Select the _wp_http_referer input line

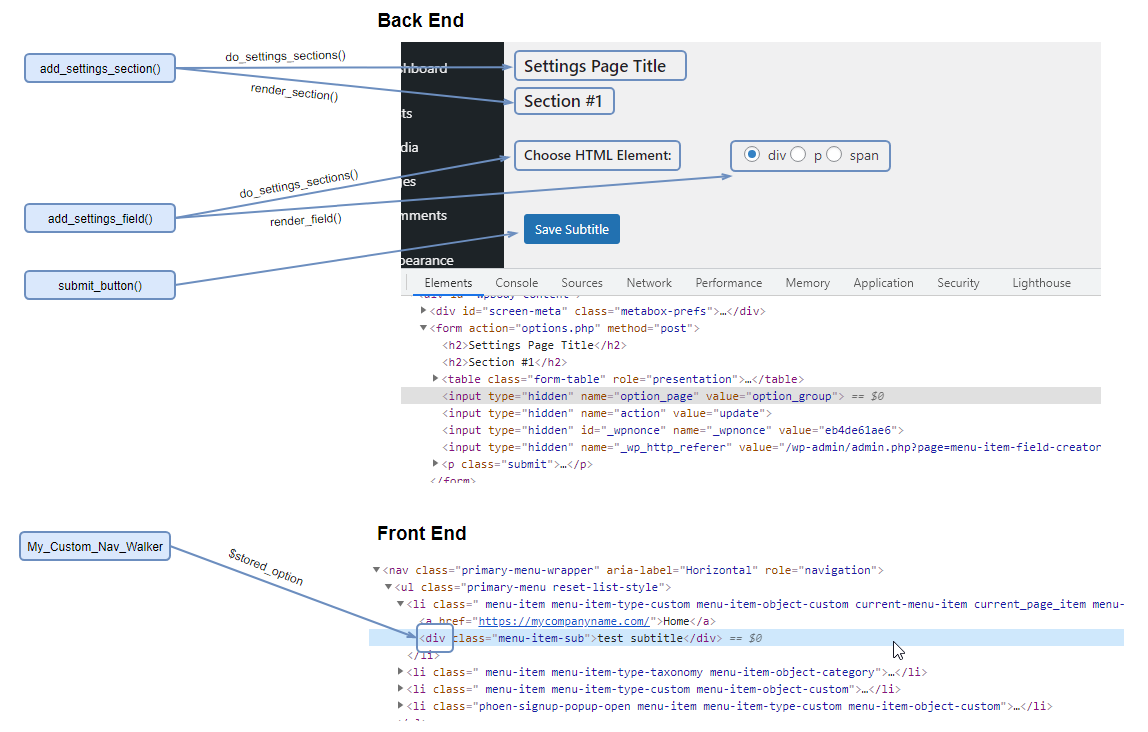771,447
